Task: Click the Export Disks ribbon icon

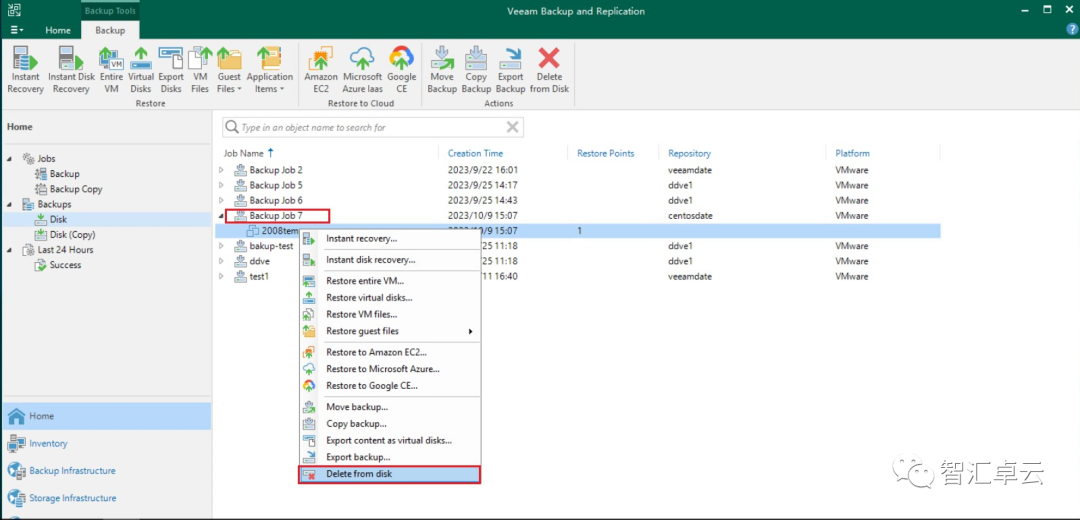Action: (x=171, y=70)
